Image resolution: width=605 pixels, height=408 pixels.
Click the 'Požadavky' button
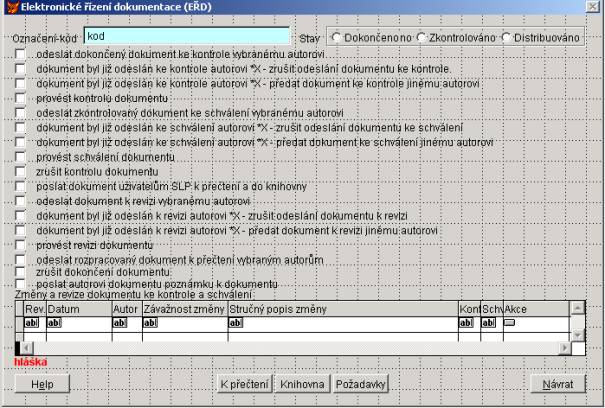360,383
